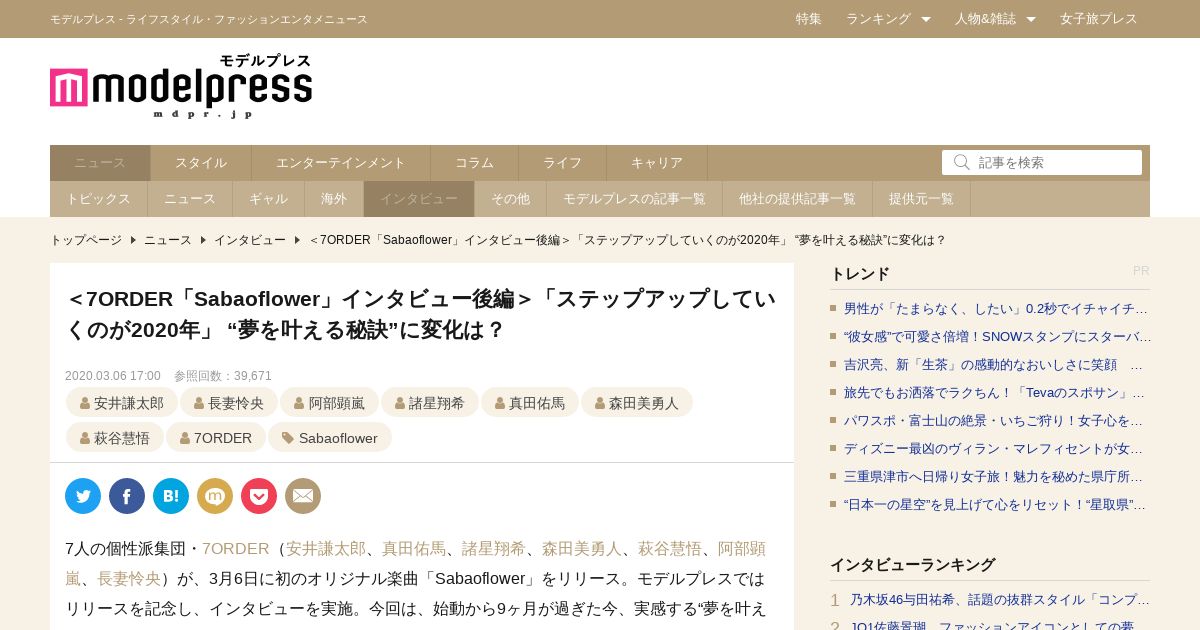
Task: Share article on Twitter
Action: (x=83, y=496)
